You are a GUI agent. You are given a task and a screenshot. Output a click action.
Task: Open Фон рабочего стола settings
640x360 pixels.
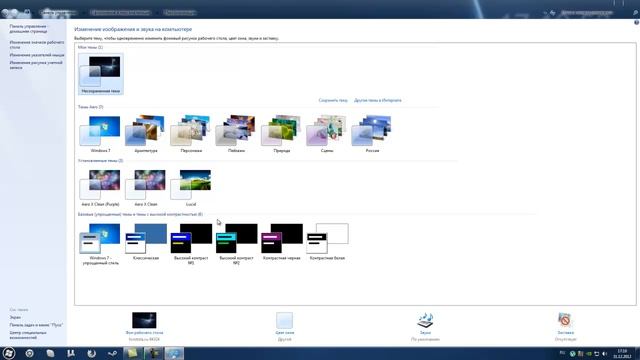click(x=144, y=326)
